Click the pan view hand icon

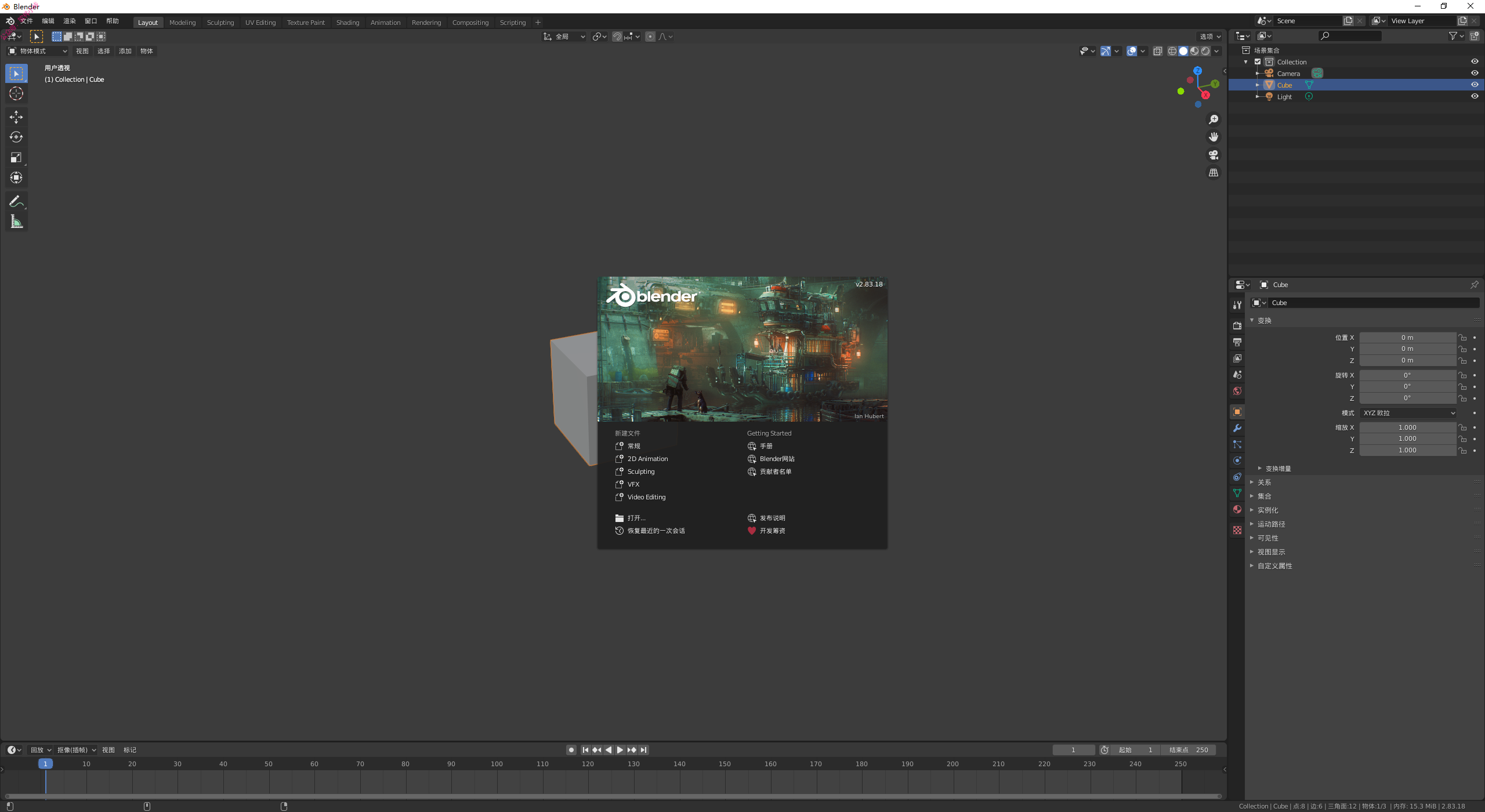tap(1214, 137)
